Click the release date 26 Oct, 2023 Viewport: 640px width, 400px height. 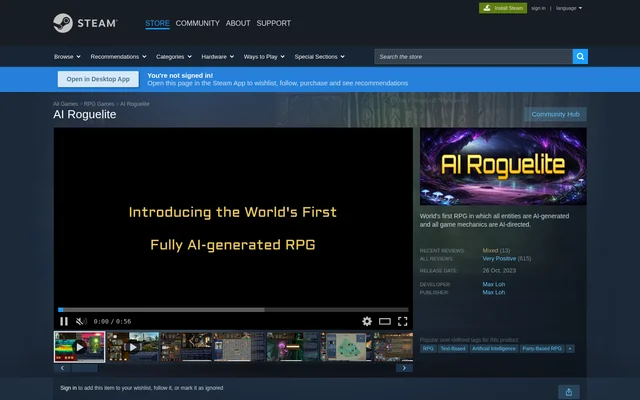pyautogui.click(x=499, y=271)
